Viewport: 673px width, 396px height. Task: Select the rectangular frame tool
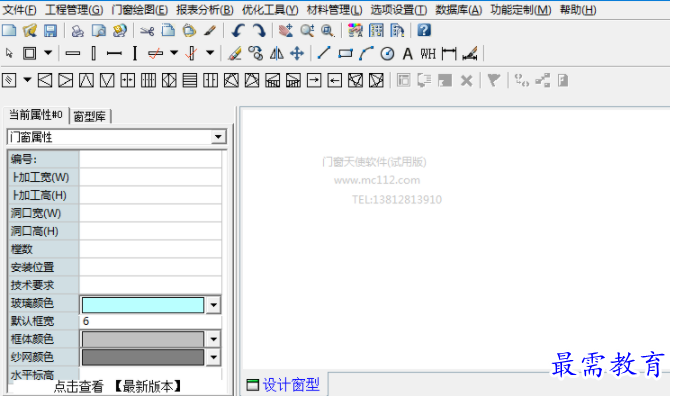[x=30, y=54]
